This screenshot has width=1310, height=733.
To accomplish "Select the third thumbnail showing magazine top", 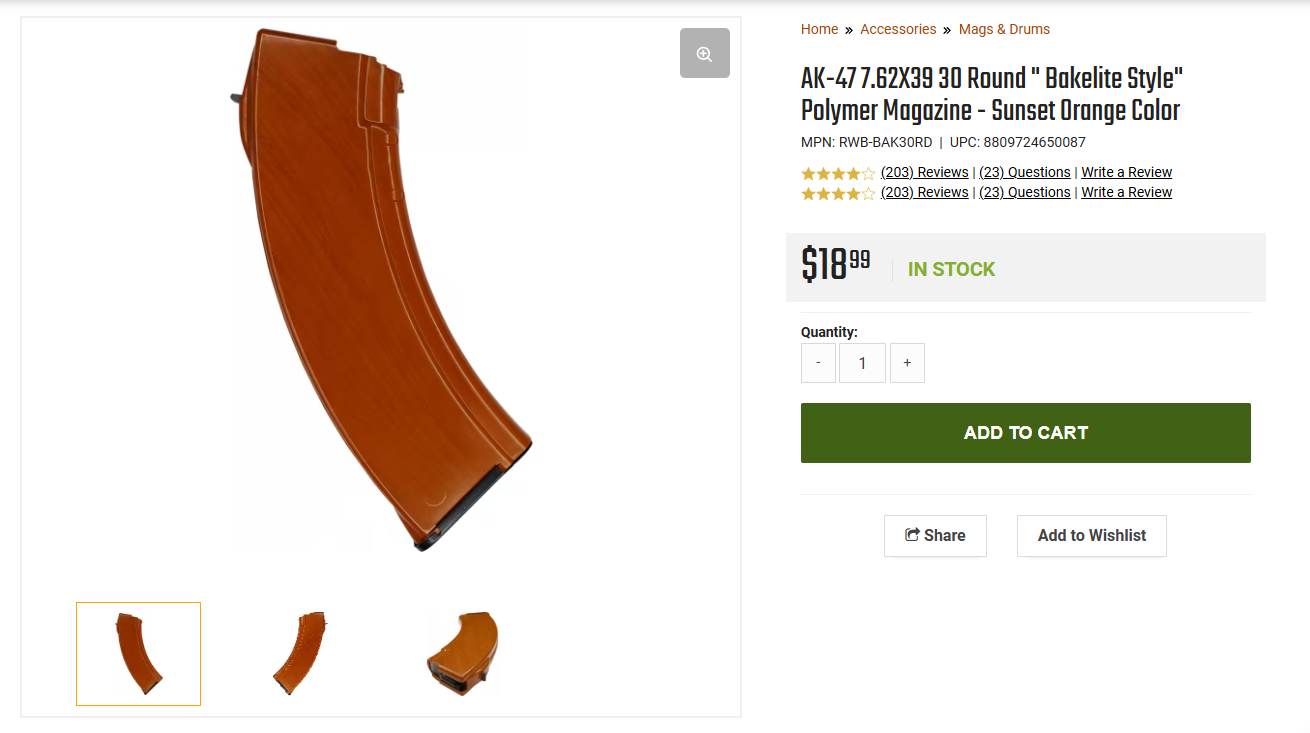I will (x=462, y=654).
